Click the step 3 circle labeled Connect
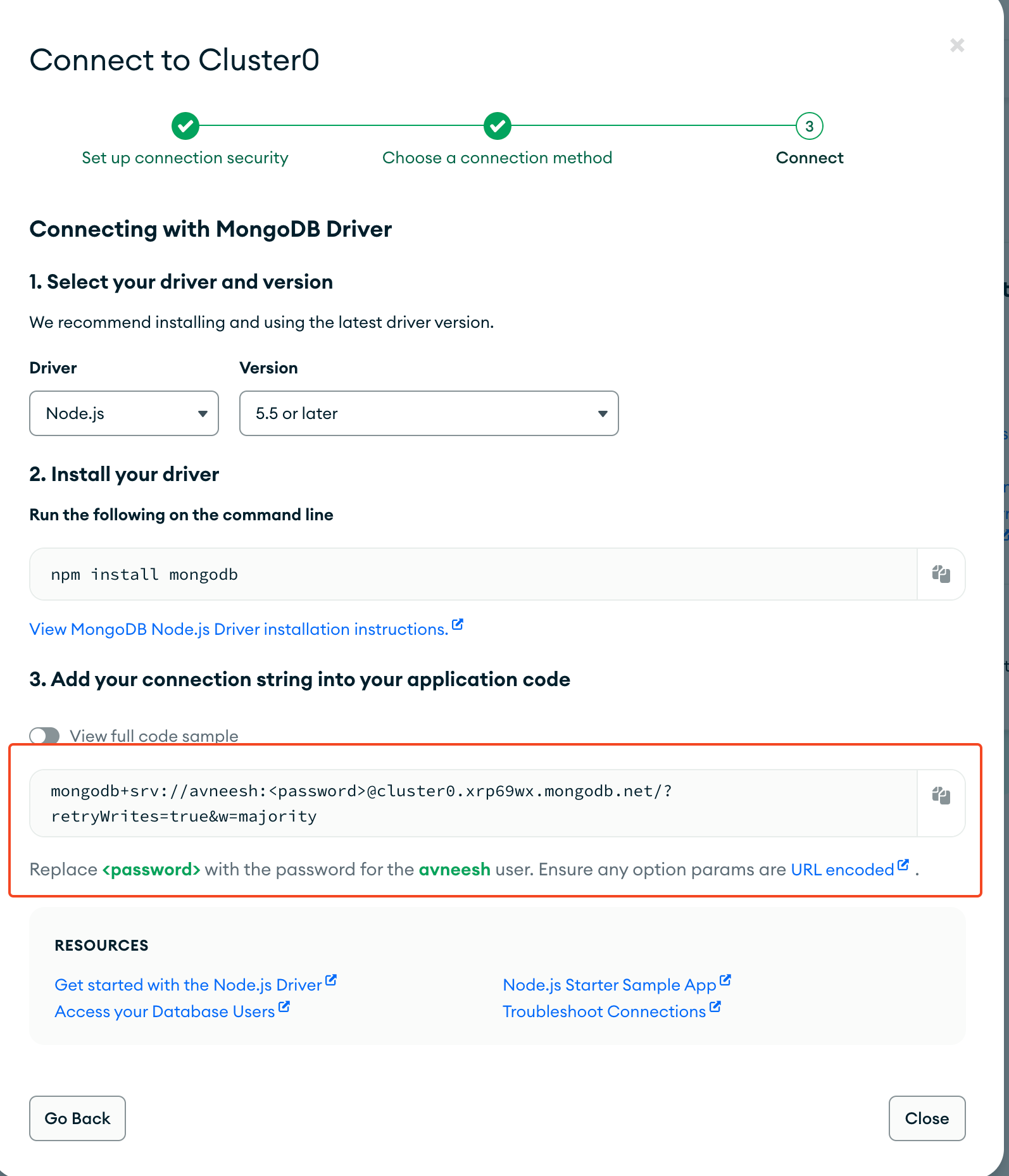Screen dimensions: 1009x1176 (810, 125)
